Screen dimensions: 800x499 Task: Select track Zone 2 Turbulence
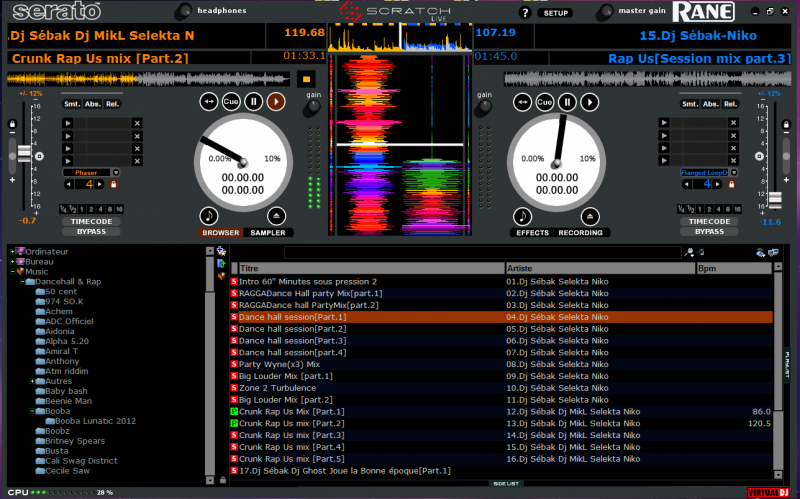(x=278, y=387)
